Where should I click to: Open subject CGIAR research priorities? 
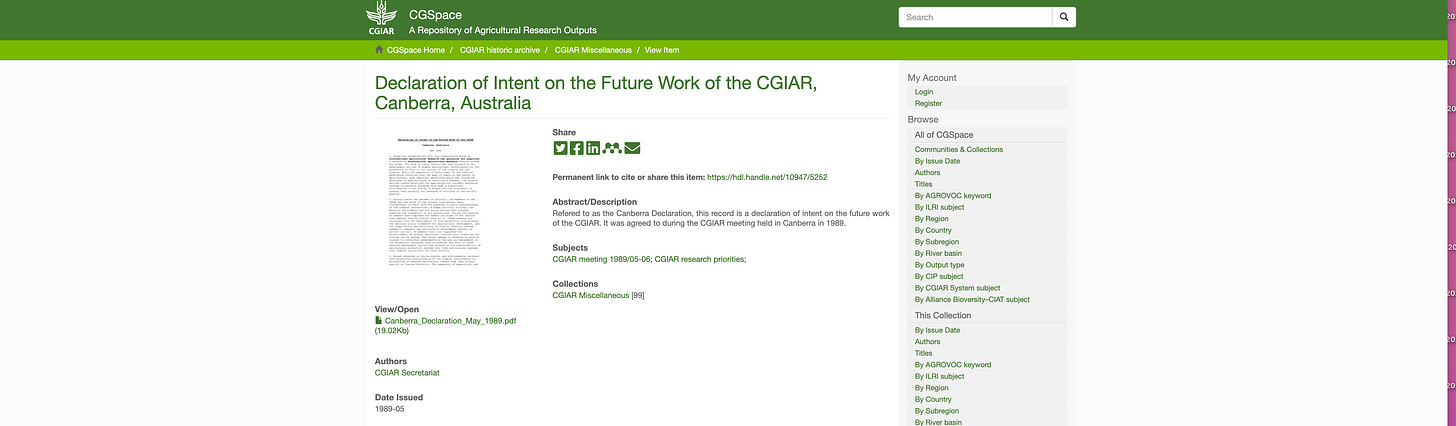click(x=699, y=259)
